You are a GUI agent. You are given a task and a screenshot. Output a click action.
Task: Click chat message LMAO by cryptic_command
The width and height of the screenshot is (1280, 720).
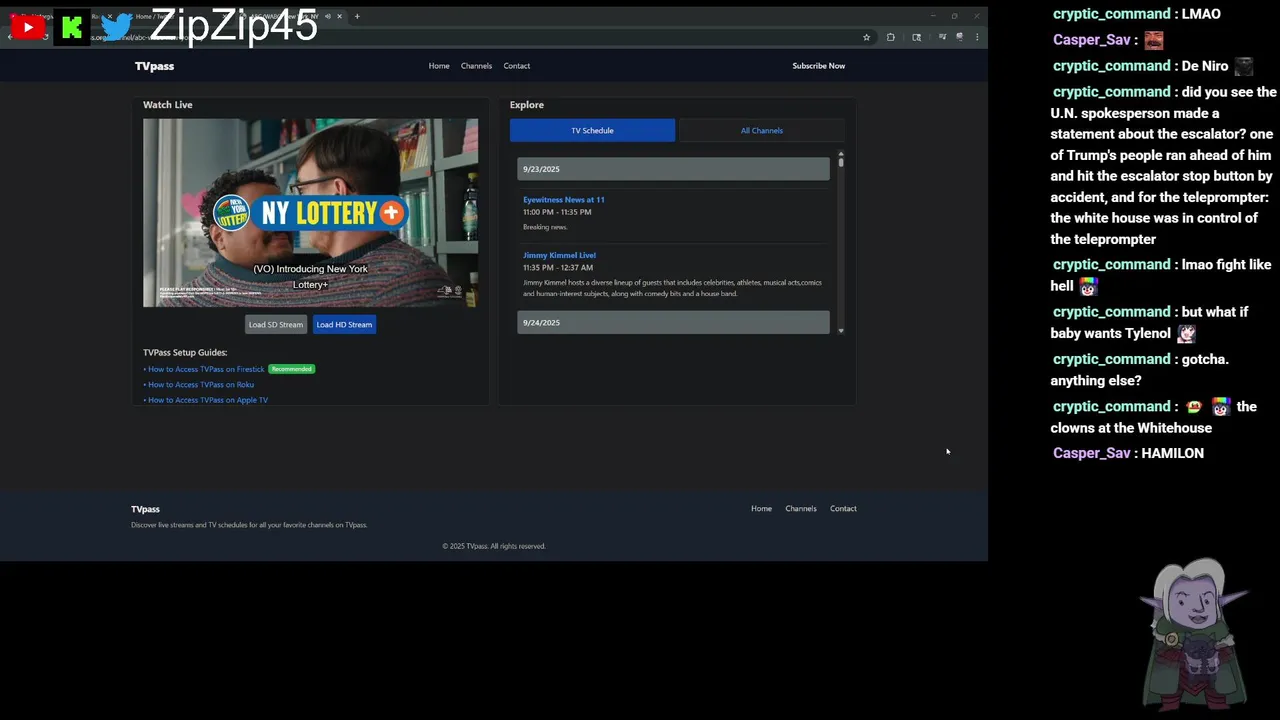coord(1201,14)
